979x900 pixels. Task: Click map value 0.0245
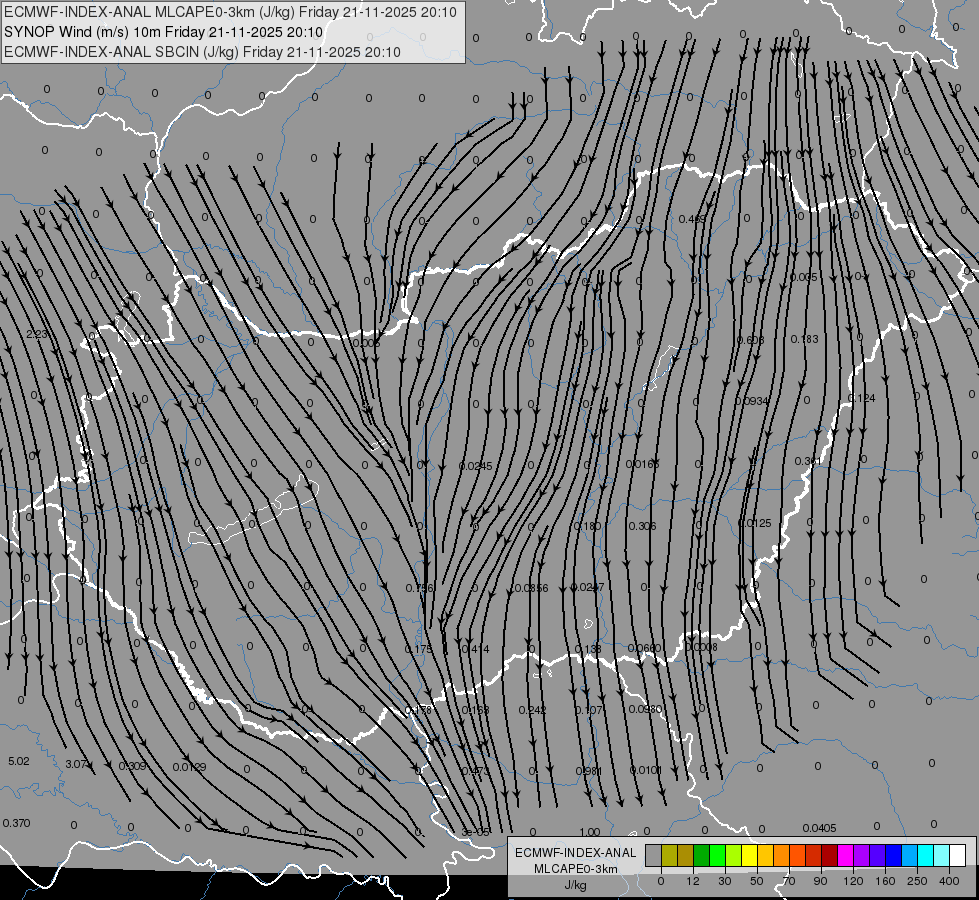pos(476,466)
